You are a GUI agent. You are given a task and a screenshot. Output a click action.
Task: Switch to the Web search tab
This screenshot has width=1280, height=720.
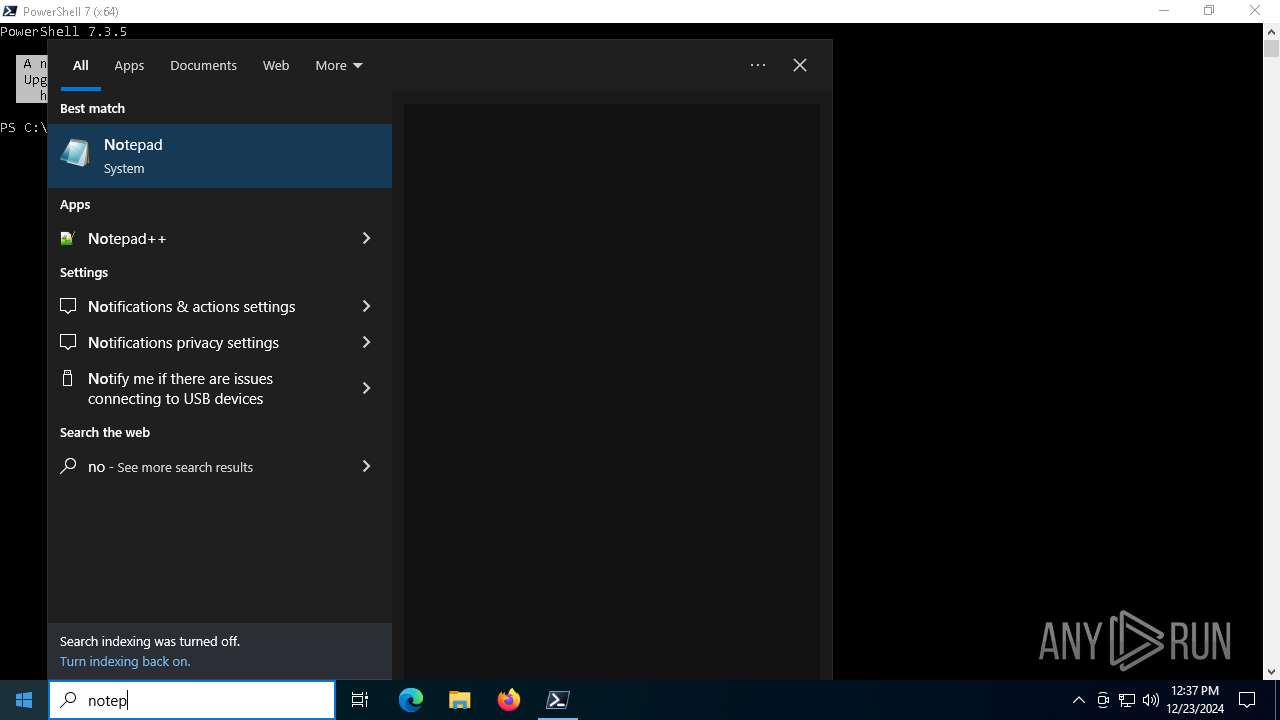[x=276, y=65]
